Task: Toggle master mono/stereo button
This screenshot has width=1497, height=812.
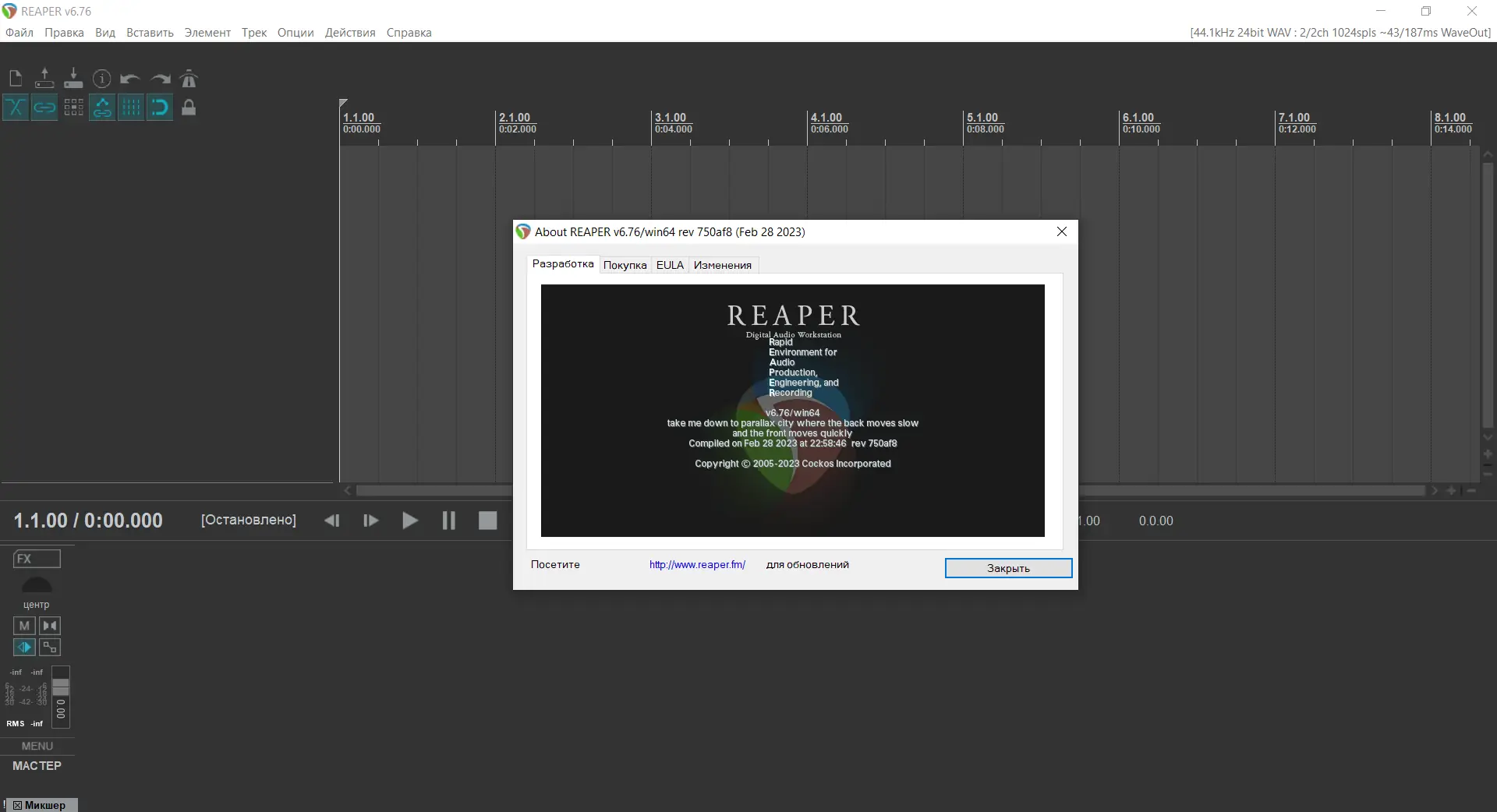Action: click(50, 626)
